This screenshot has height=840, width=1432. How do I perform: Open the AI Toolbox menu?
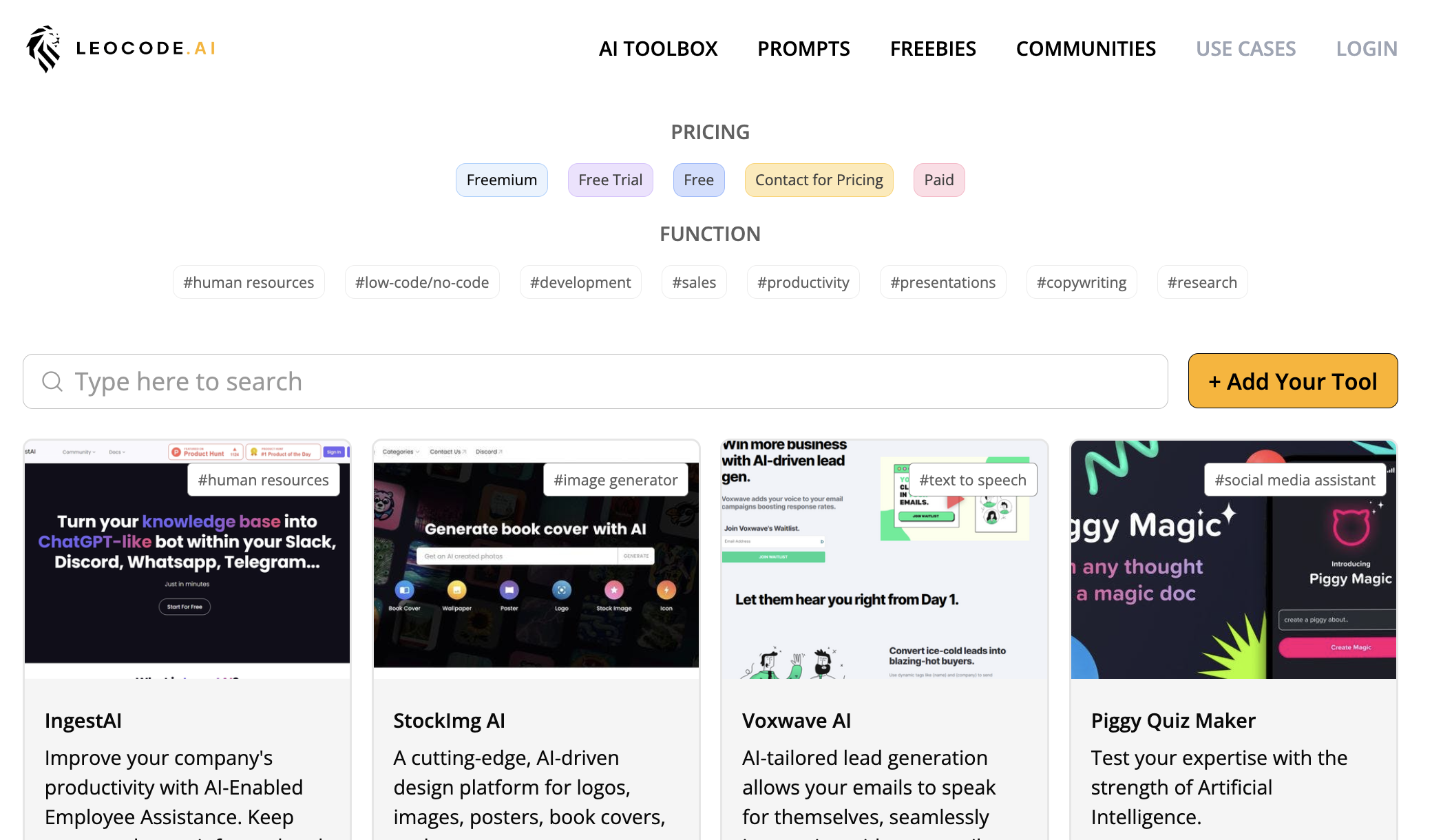point(658,49)
